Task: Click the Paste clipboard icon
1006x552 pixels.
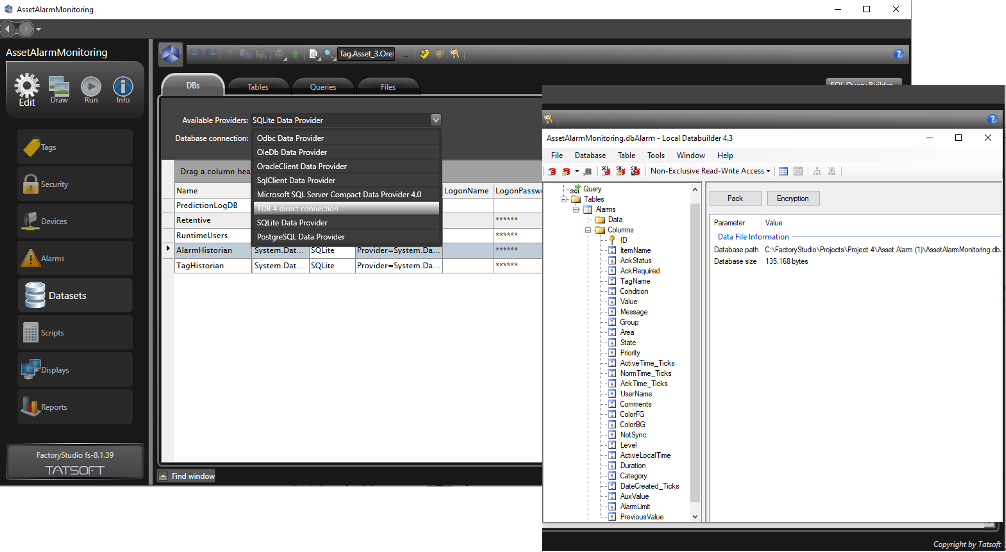Action: tap(261, 55)
